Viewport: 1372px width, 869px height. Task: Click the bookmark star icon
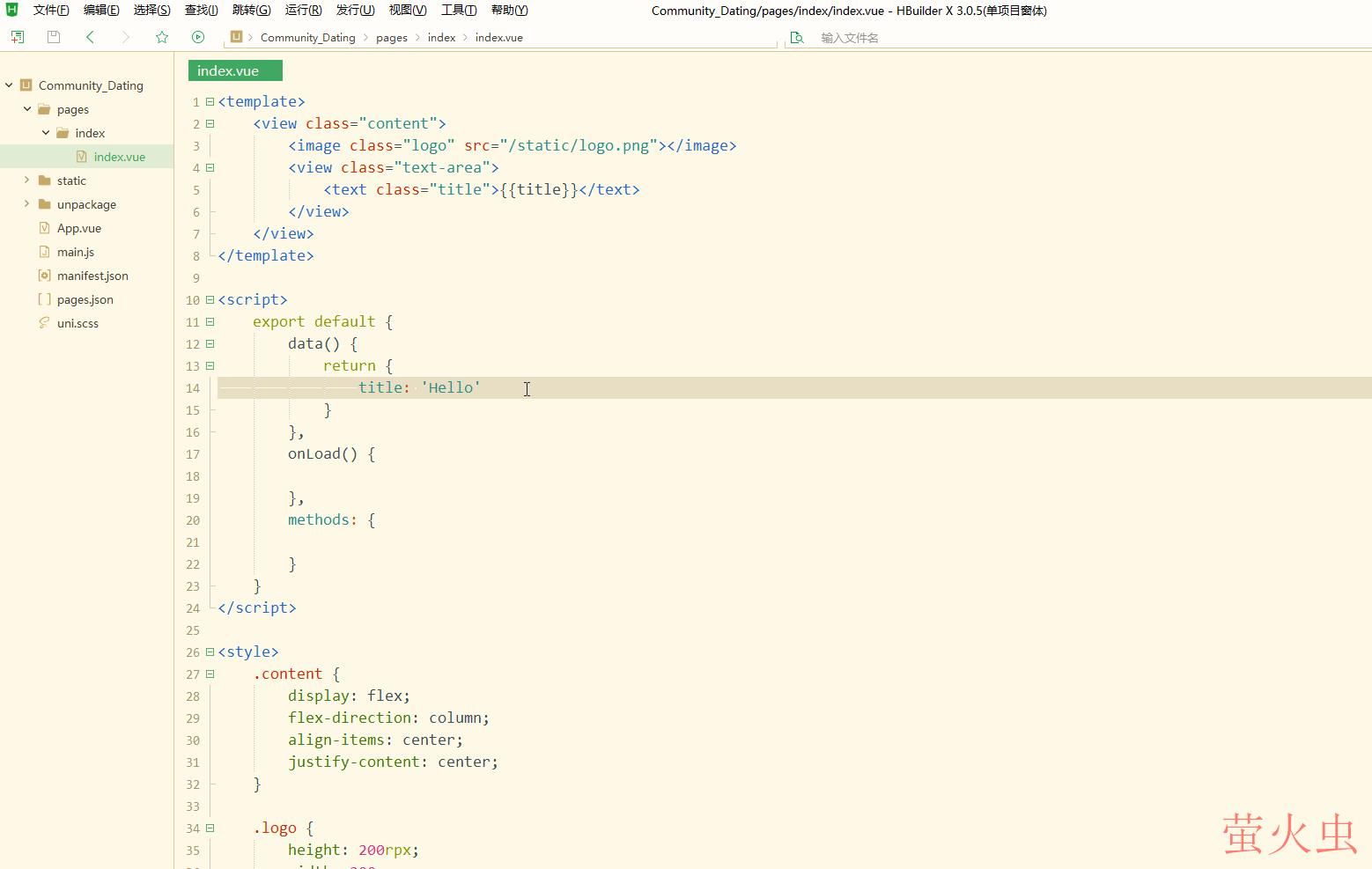162,37
